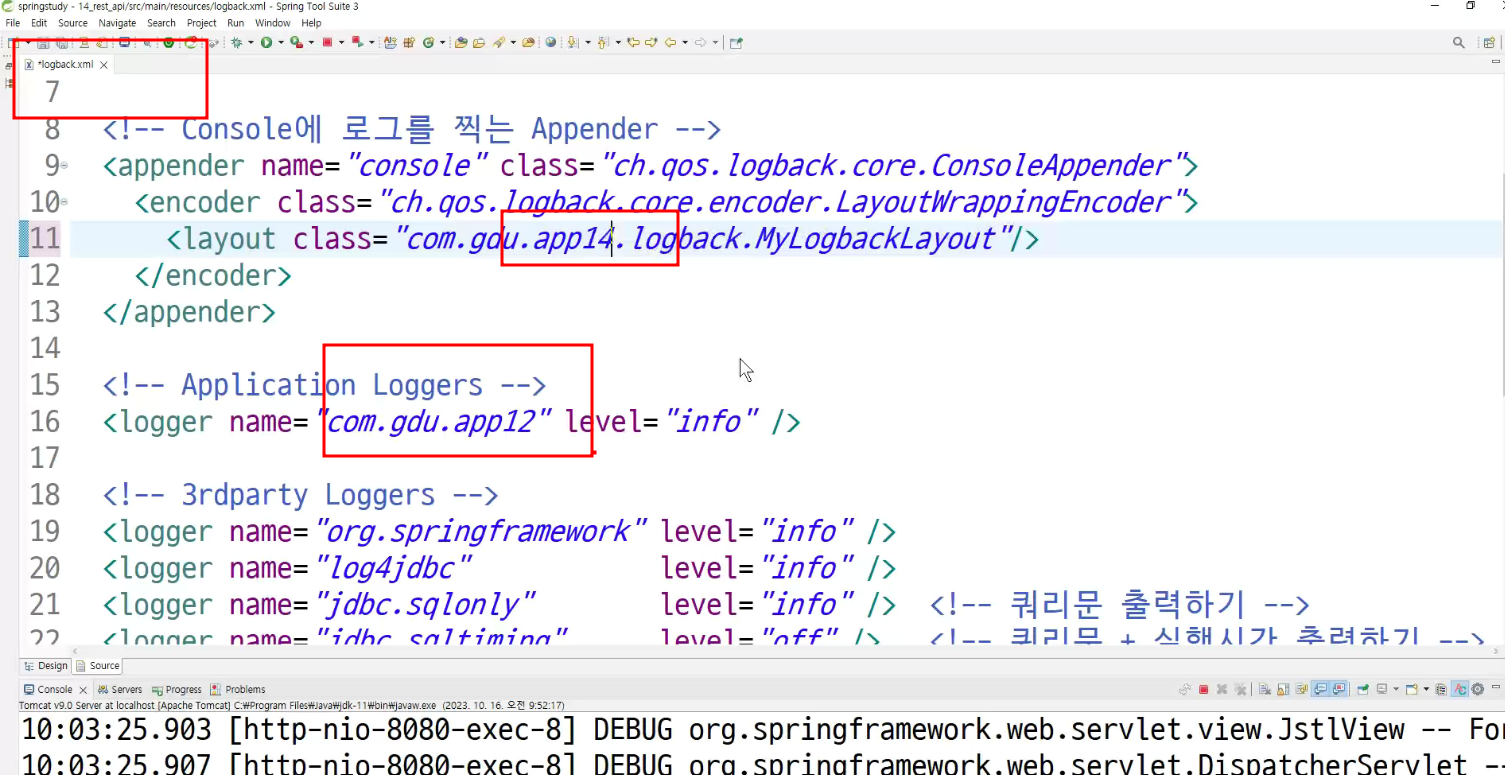Screen dimensions: 1505x775
Task: Click the Back navigation arrow icon
Action: click(670, 43)
